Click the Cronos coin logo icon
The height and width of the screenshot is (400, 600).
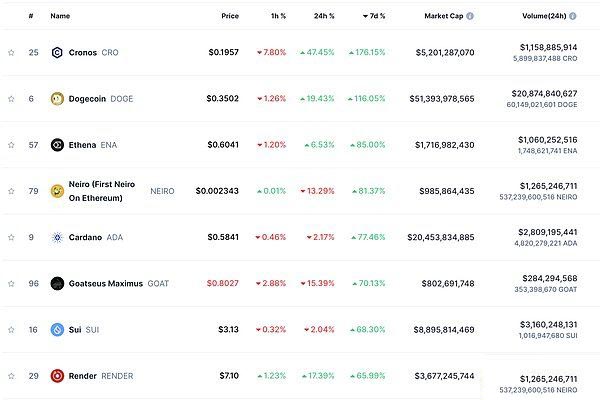[57, 52]
